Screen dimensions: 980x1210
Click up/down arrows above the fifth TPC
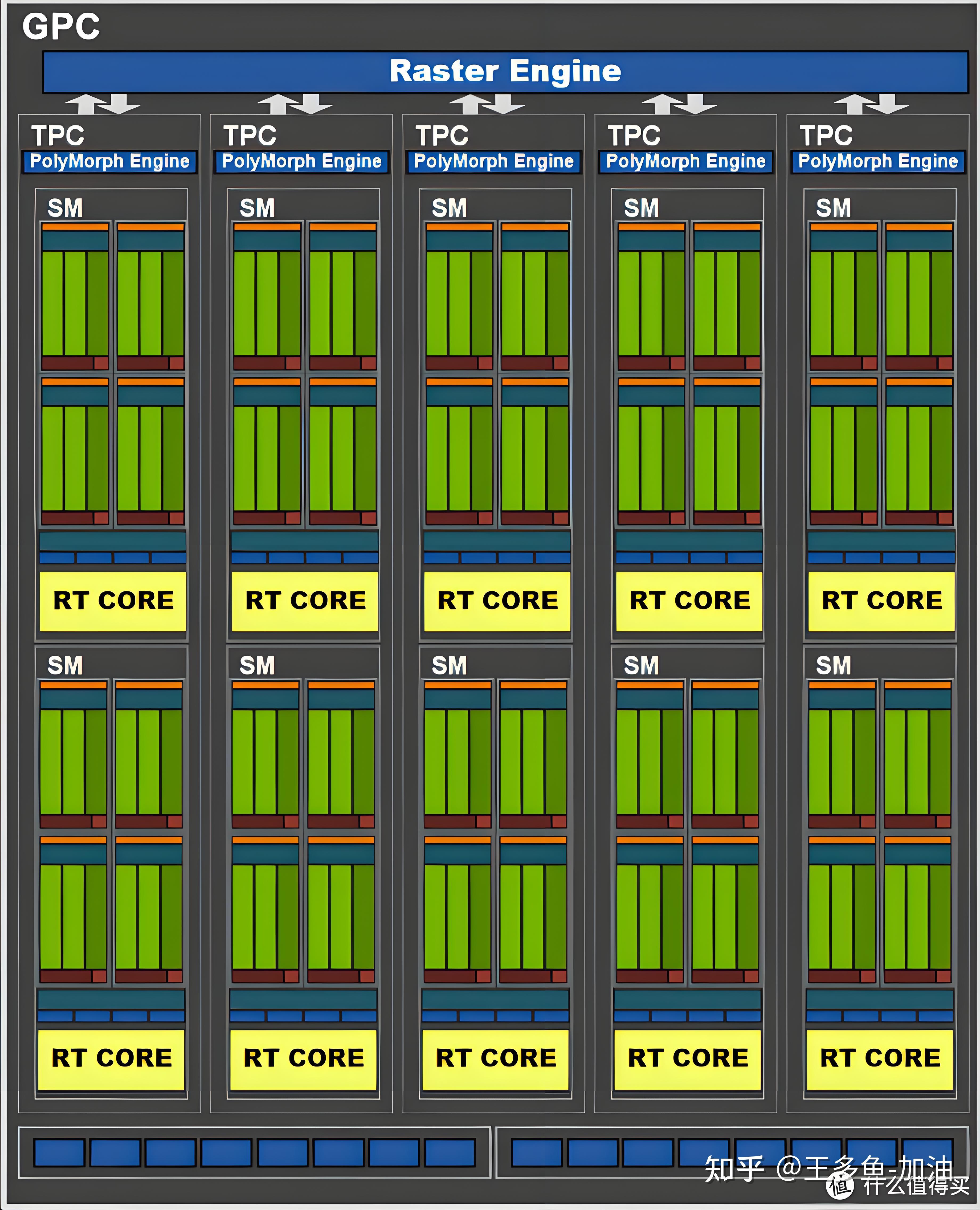871,104
